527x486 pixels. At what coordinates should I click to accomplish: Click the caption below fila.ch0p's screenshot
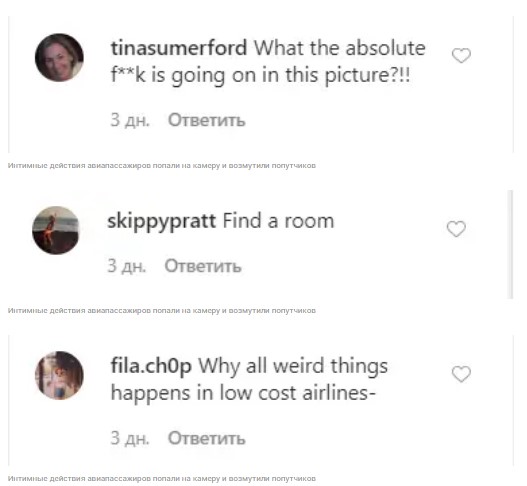coord(162,478)
